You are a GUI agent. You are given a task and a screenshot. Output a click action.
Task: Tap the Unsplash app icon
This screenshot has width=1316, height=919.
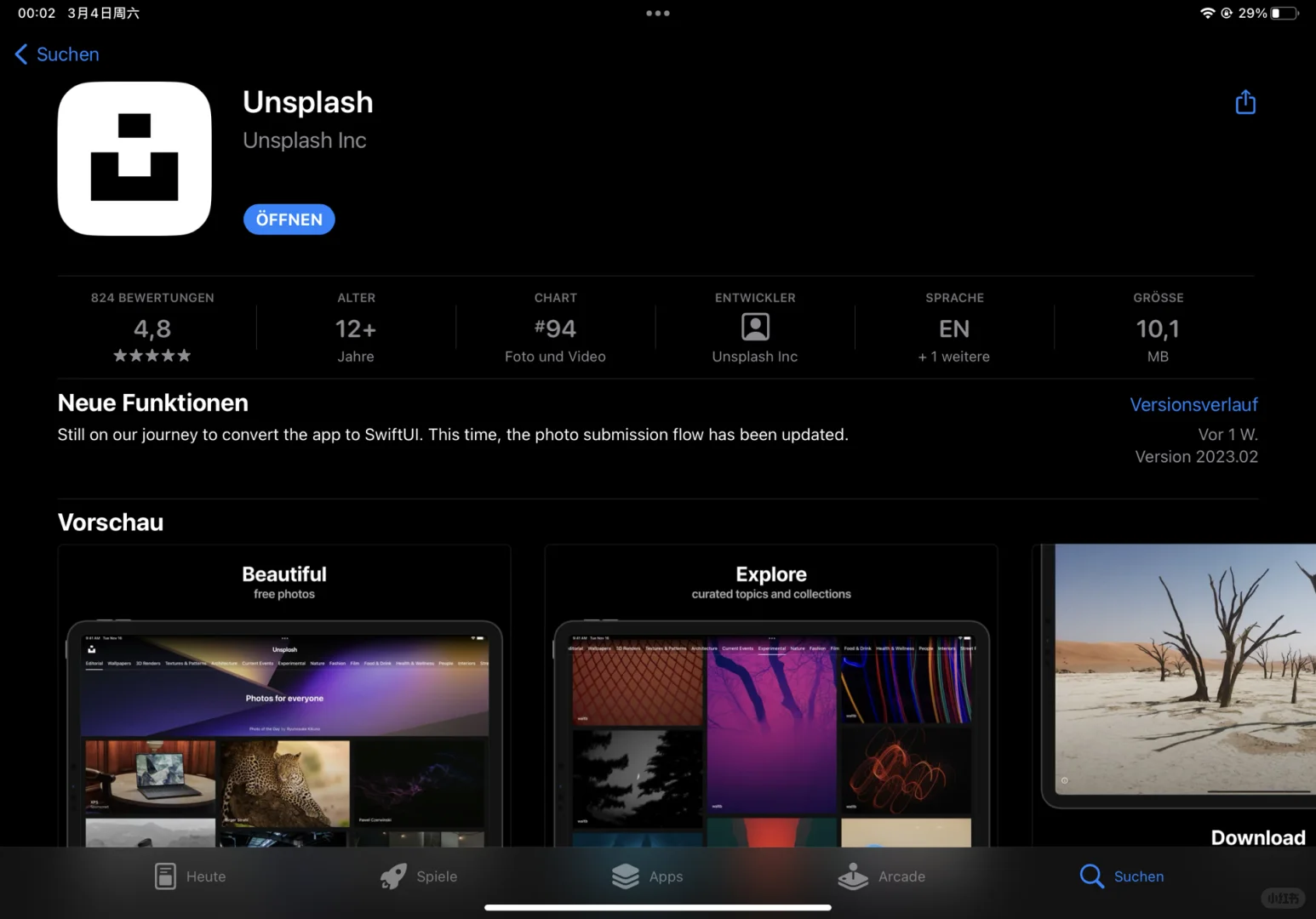coord(134,158)
